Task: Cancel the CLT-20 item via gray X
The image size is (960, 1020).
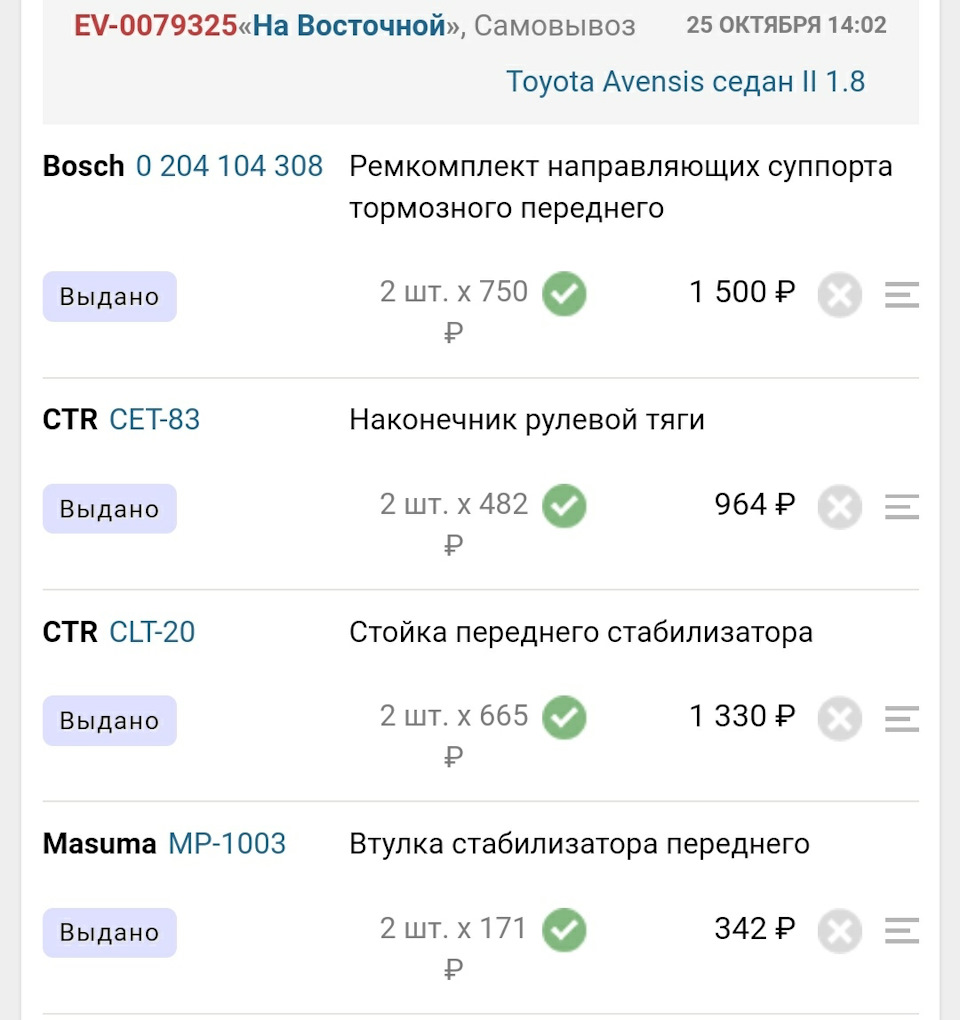Action: (839, 720)
